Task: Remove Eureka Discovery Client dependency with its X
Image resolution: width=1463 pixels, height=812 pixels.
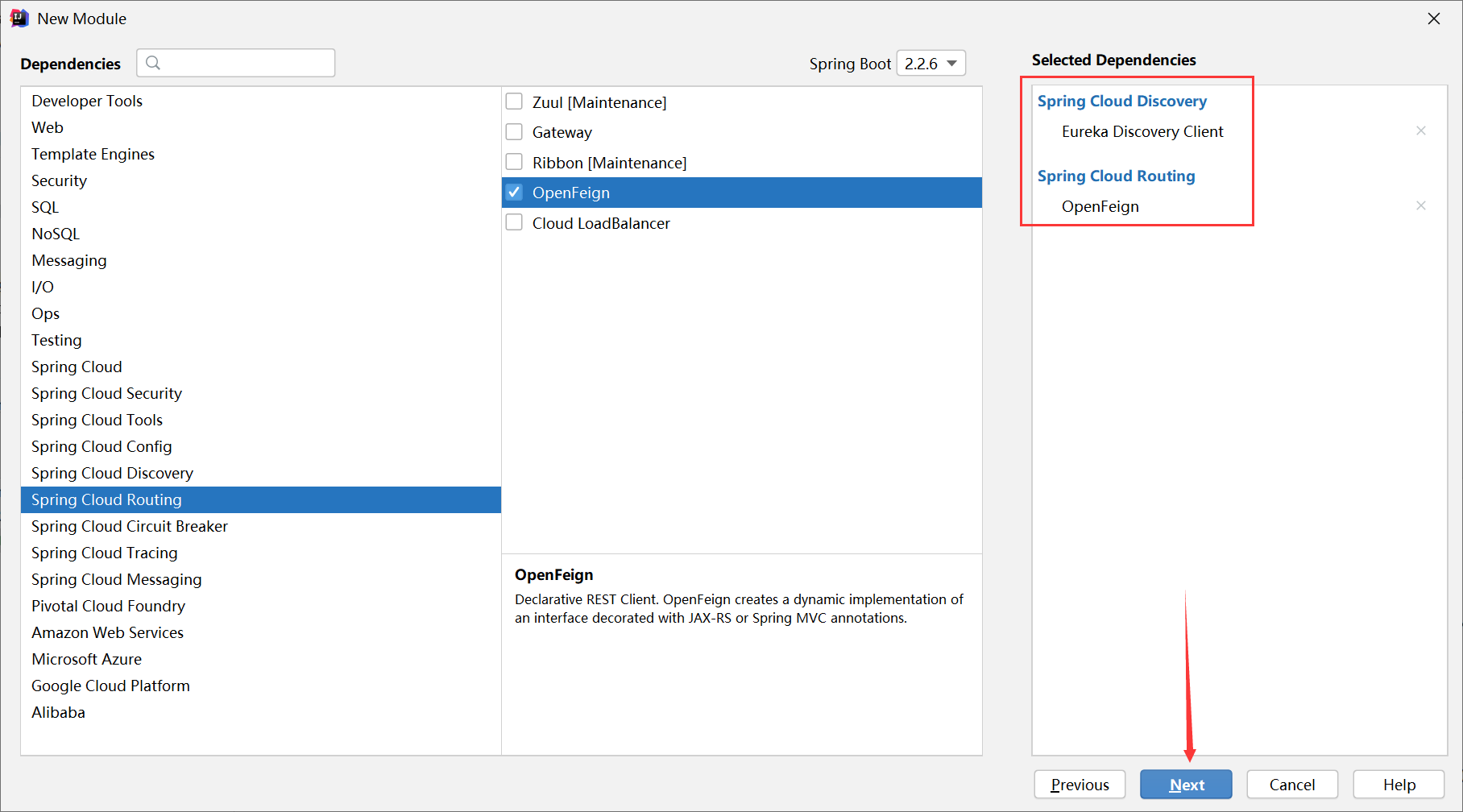Action: (1421, 130)
